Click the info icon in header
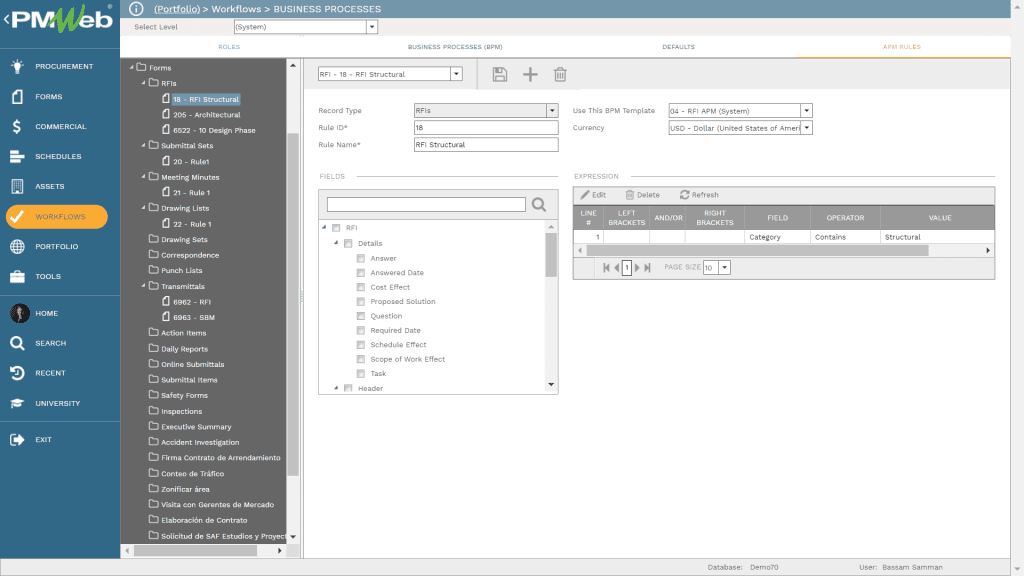The width and height of the screenshot is (1024, 576). 136,8
